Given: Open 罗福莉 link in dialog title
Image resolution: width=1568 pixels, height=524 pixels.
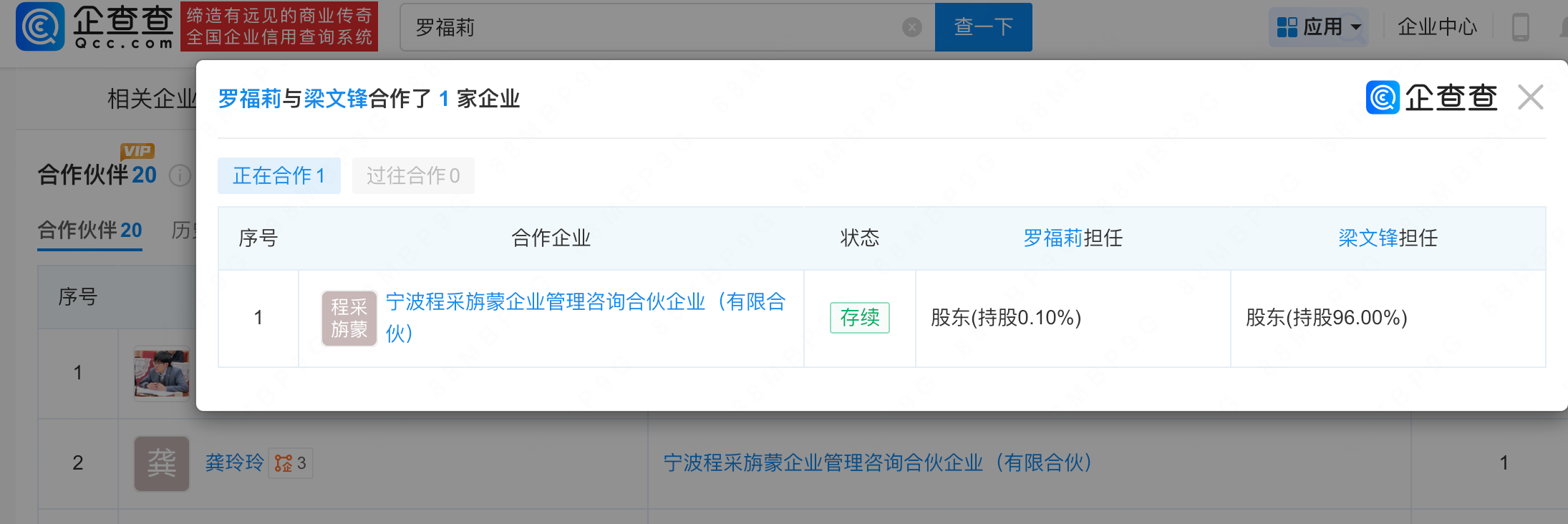Looking at the screenshot, I should (249, 99).
